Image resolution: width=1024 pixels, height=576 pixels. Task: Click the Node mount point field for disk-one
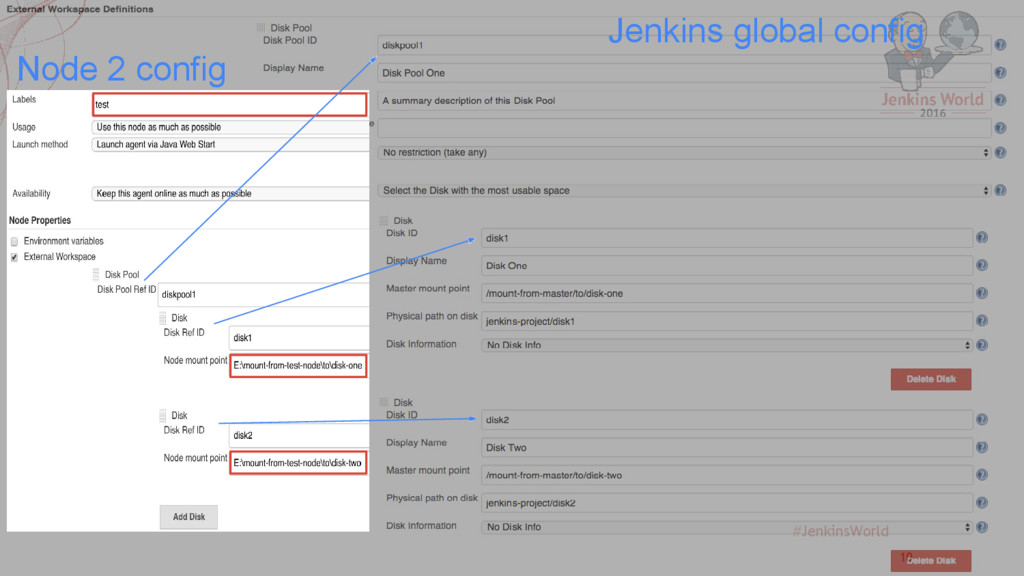[x=298, y=366]
